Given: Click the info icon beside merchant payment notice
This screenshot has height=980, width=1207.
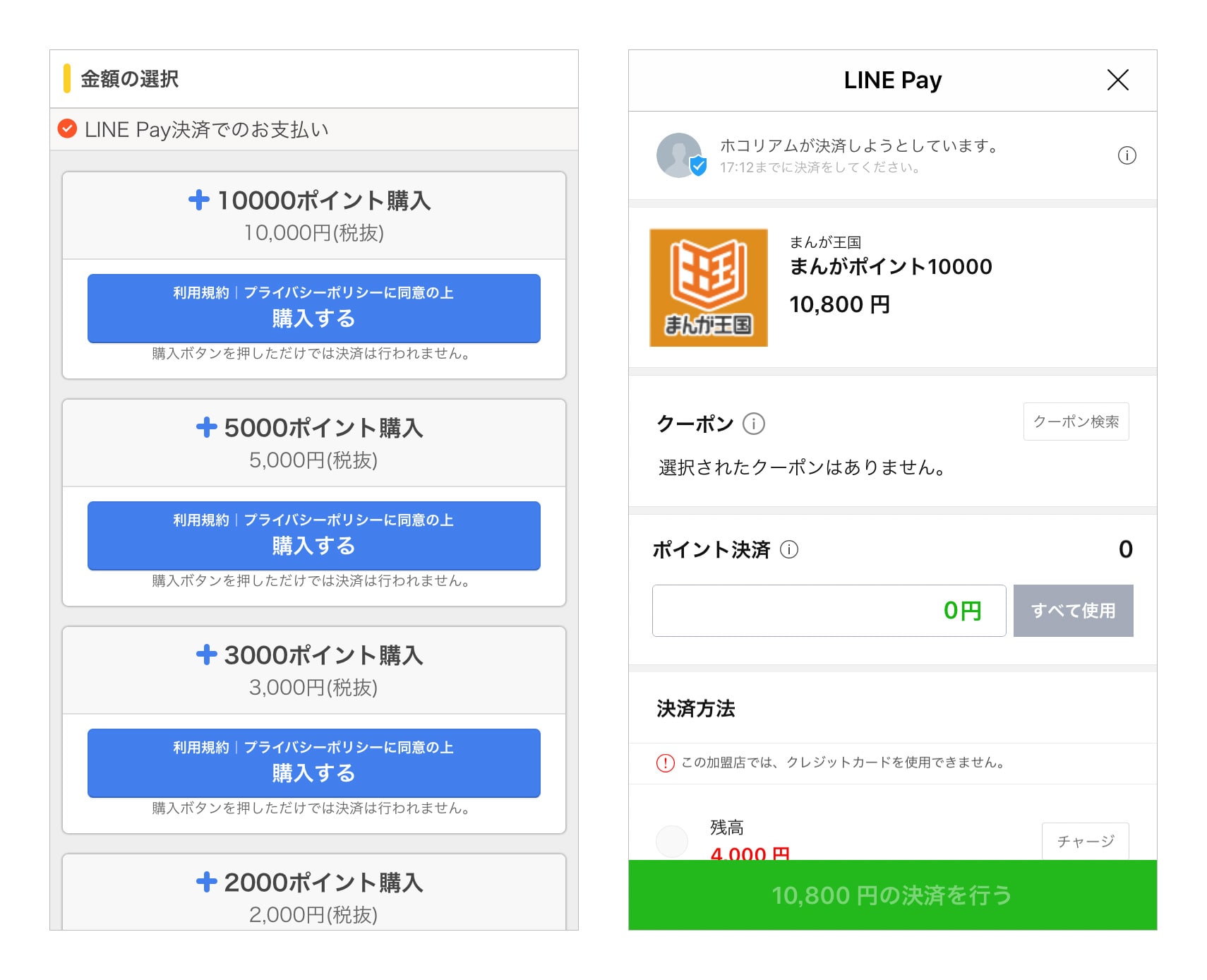Looking at the screenshot, I should pyautogui.click(x=1127, y=155).
